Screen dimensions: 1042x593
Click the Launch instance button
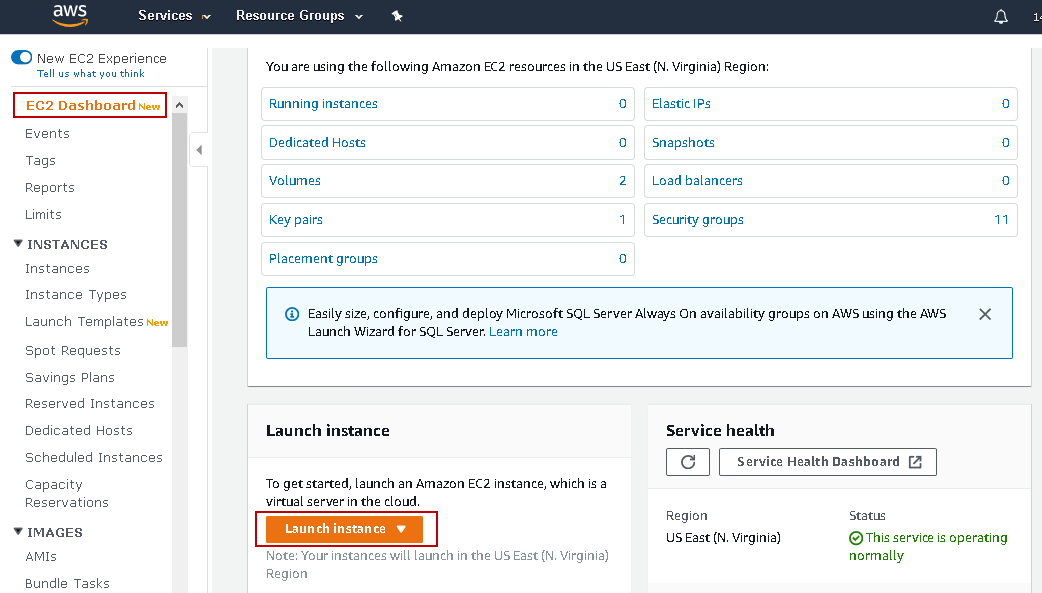tap(346, 529)
